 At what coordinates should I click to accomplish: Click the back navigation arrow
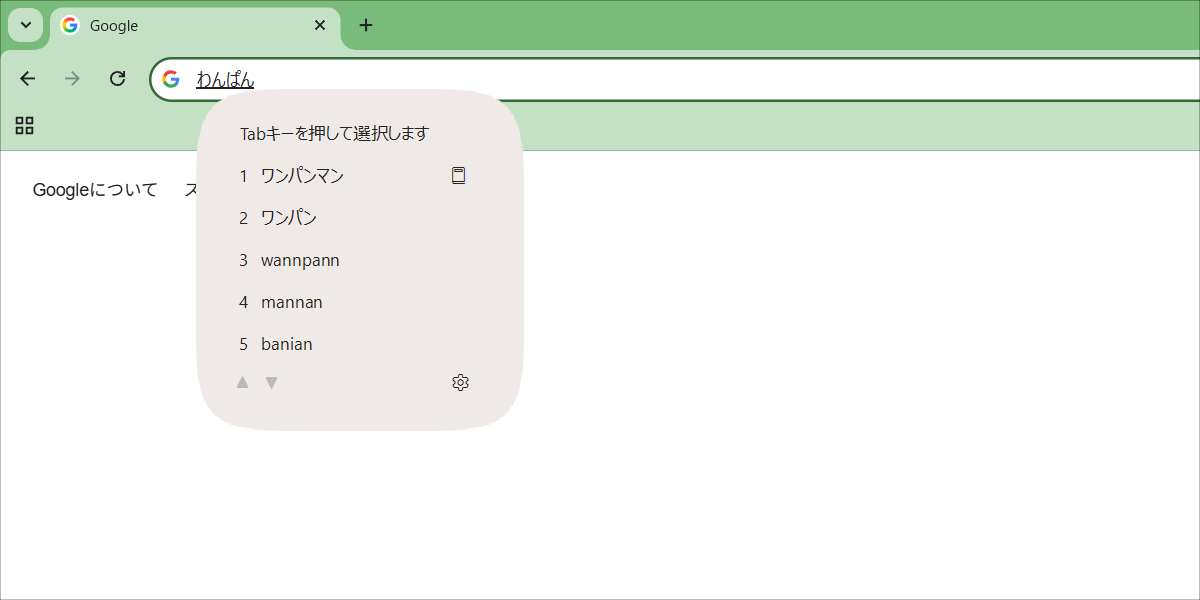(27, 78)
